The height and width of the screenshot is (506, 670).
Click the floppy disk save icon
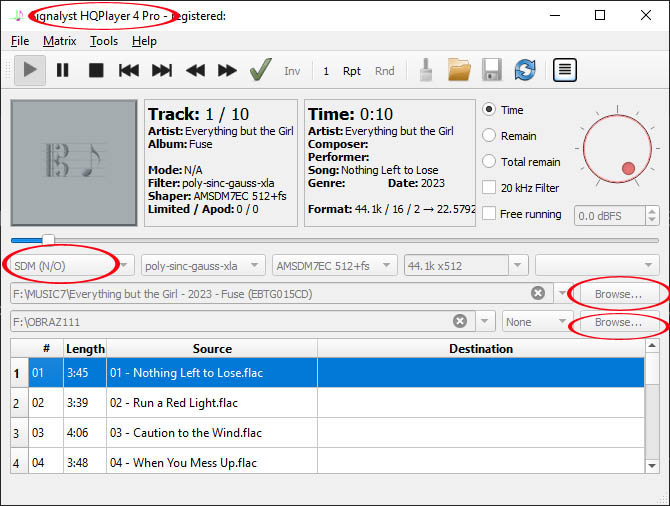492,70
